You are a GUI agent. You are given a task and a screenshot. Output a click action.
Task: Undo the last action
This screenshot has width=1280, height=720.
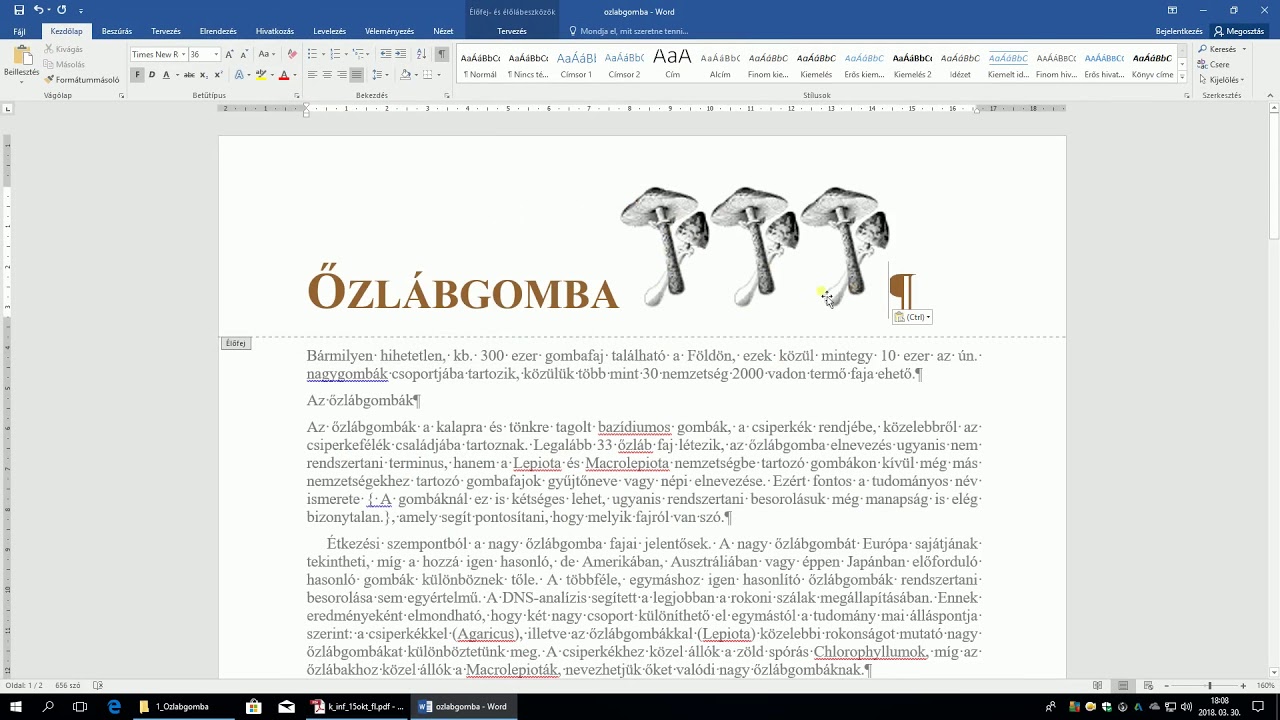pos(38,10)
